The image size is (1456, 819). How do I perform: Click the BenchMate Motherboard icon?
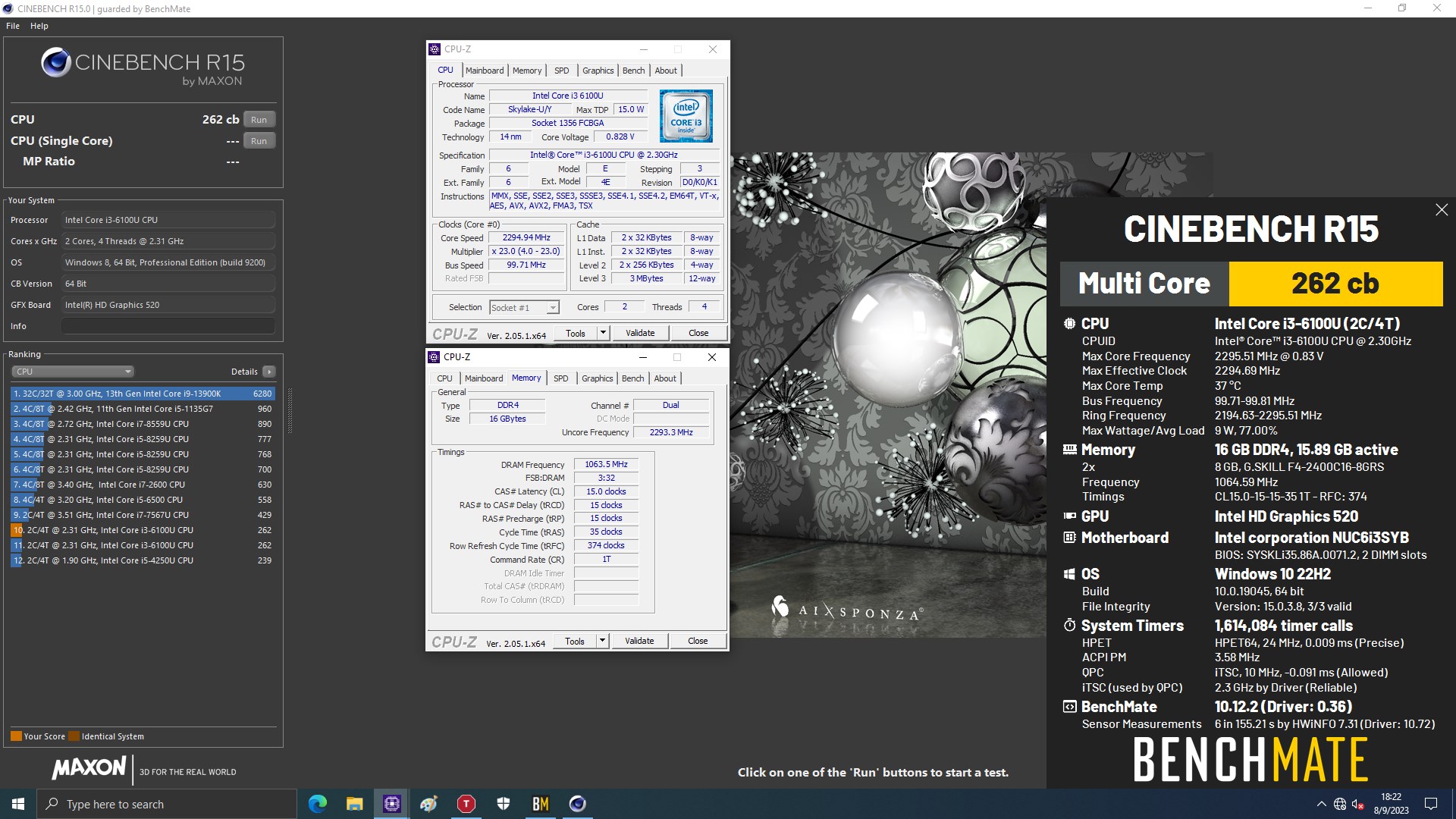pyautogui.click(x=1069, y=538)
